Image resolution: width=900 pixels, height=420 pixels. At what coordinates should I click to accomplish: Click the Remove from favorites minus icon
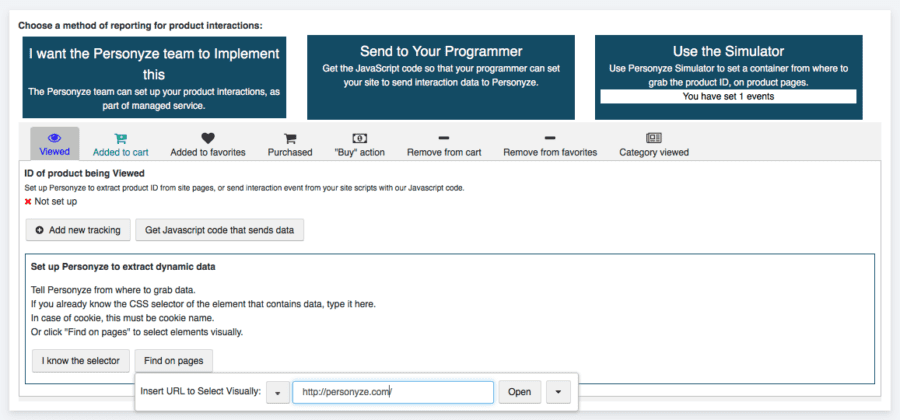point(549,138)
